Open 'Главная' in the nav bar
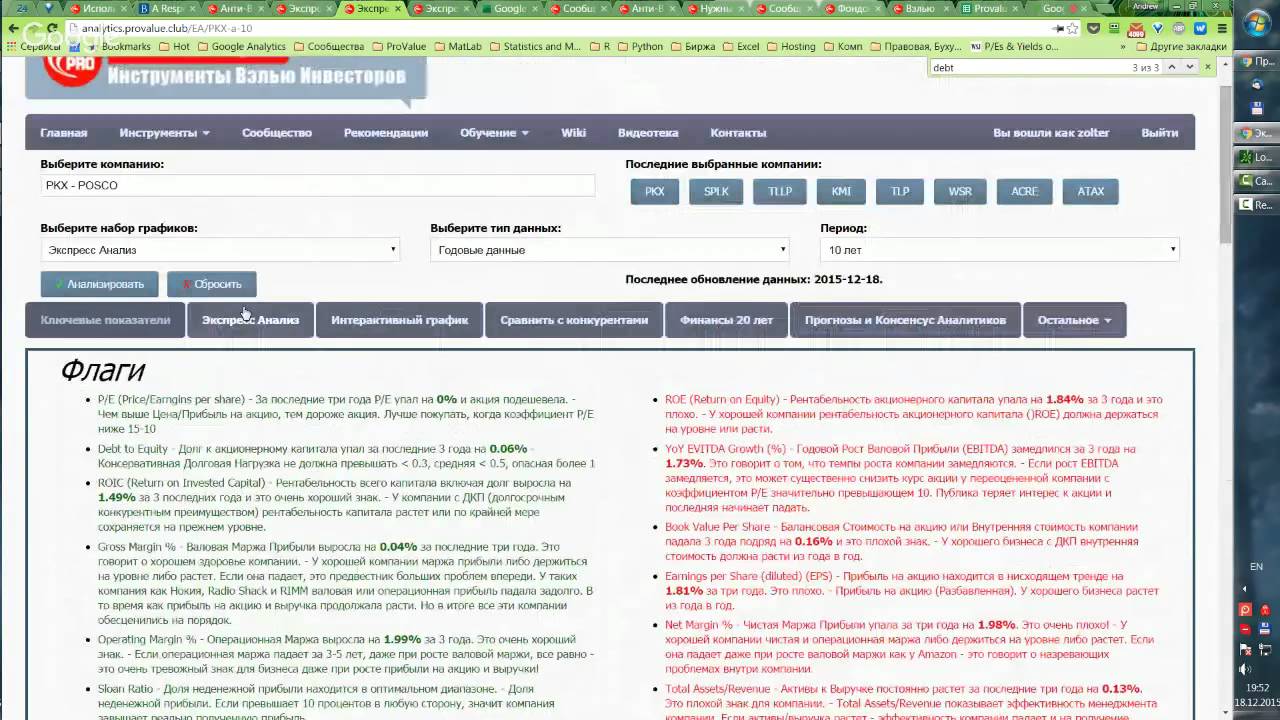Screen dimensions: 1280x720 (x=63, y=133)
